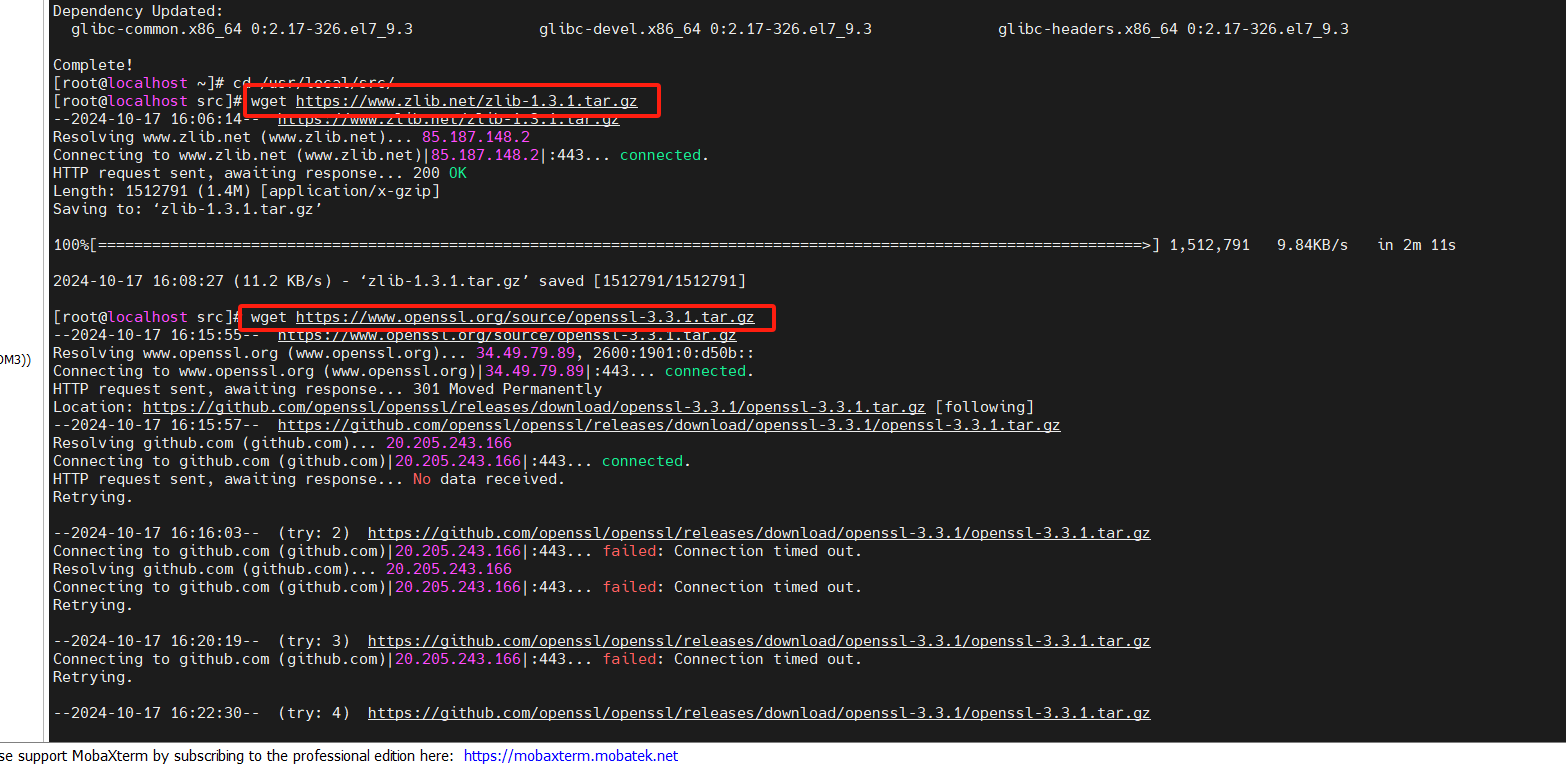Viewport: 1566px width, 766px height.
Task: Click the openssl IP 34.49.79.89 on the Resolving line
Action: 525,353
